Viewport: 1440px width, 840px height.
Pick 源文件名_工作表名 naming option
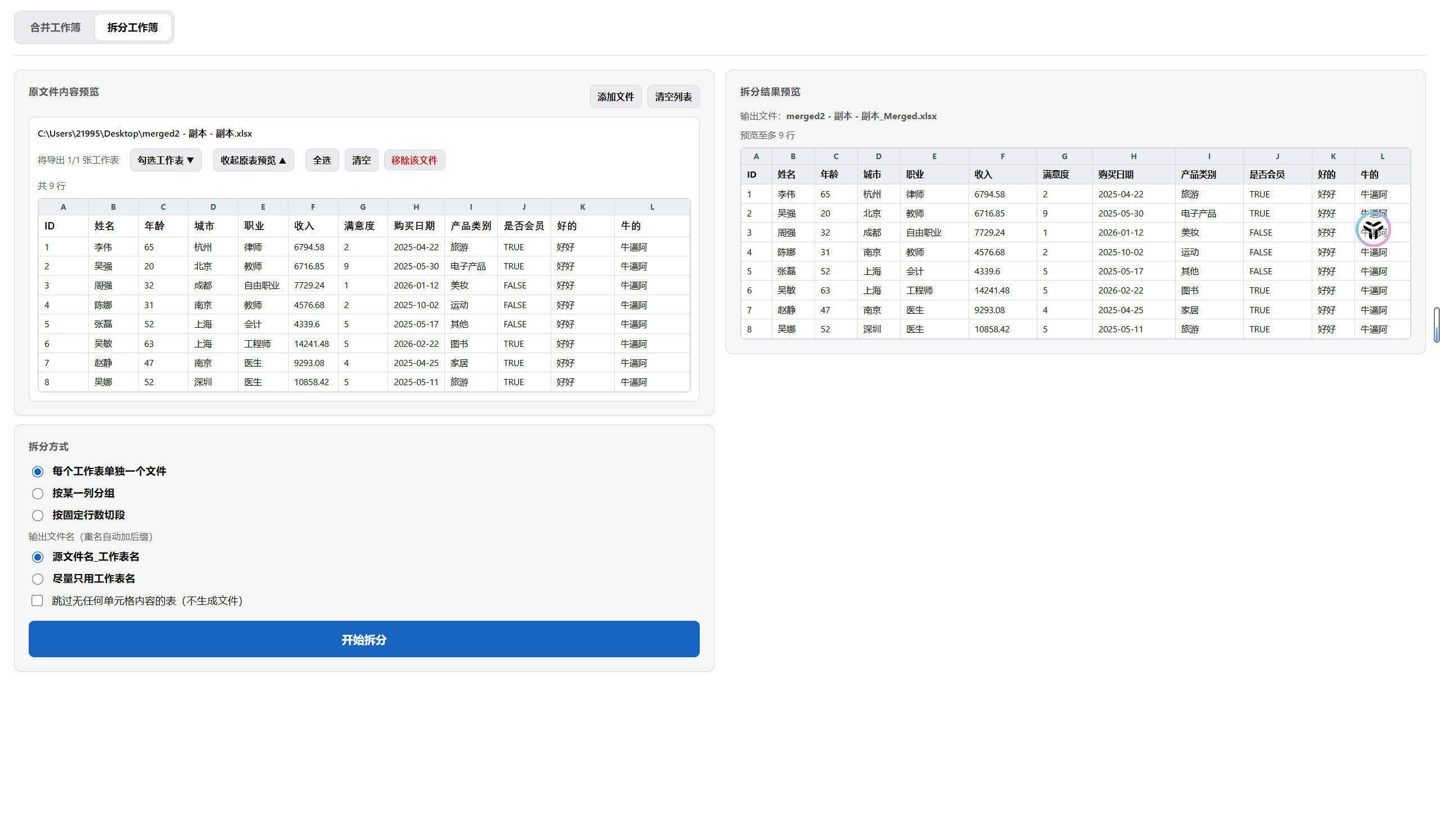(x=38, y=557)
